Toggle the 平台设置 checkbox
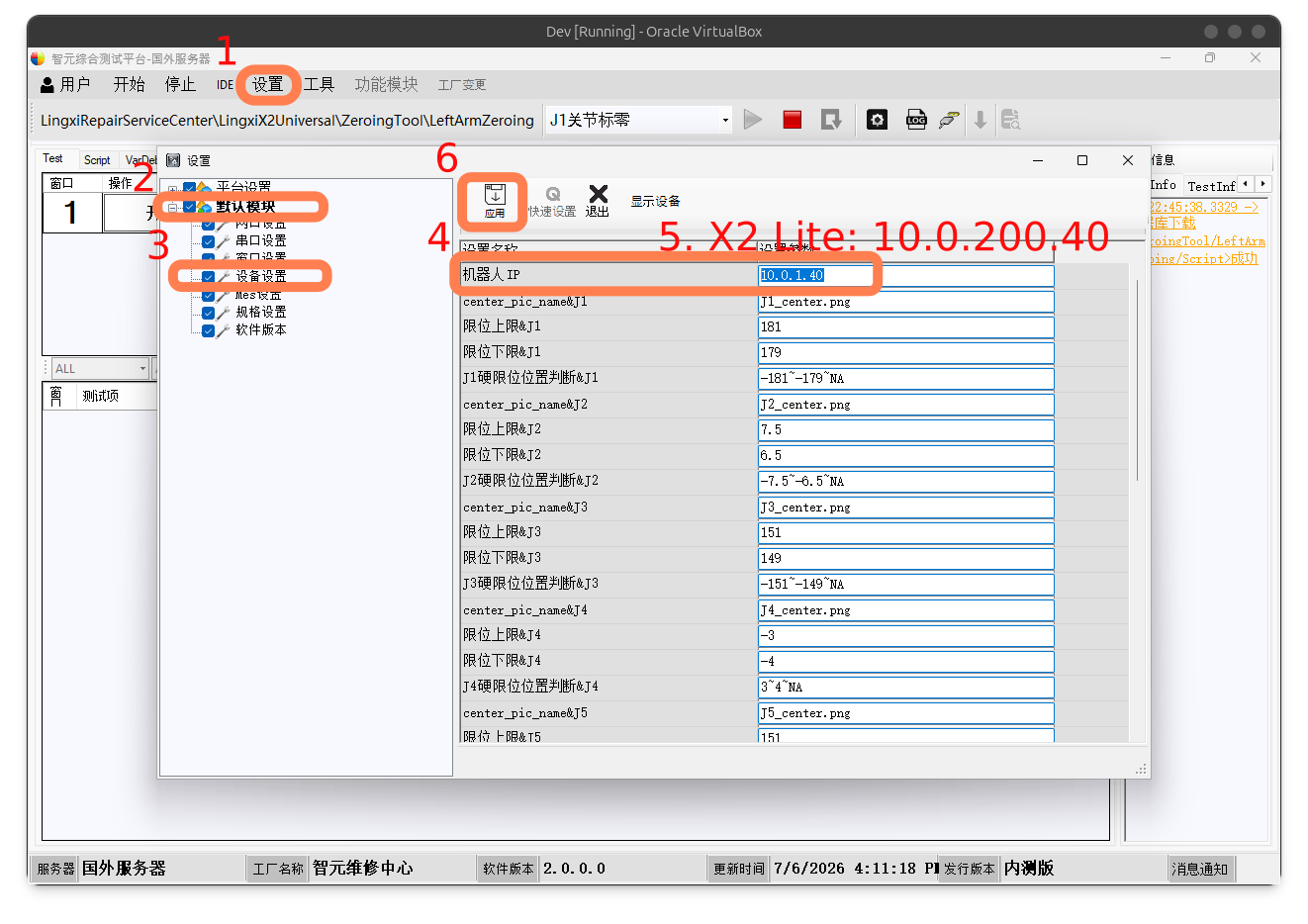Screen dimensions: 1308x924 [x=189, y=188]
